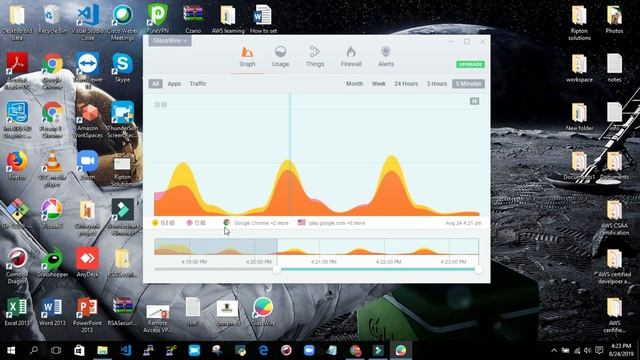This screenshot has width=640, height=360.
Task: Select the Photos folder on desktop
Action: (x=614, y=19)
